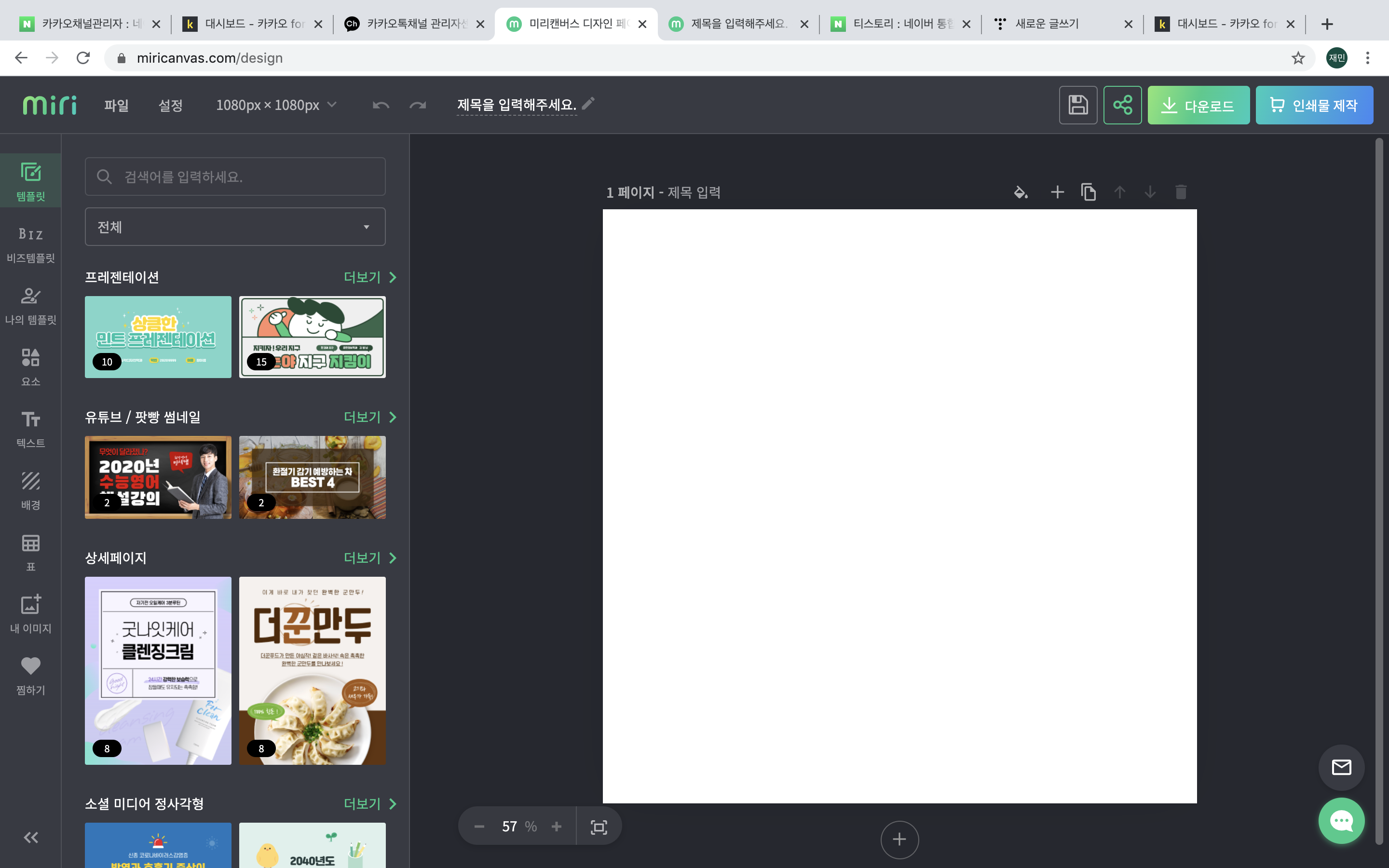Open the page background fill bucket
Screen dimensions: 1389x868
1021,192
